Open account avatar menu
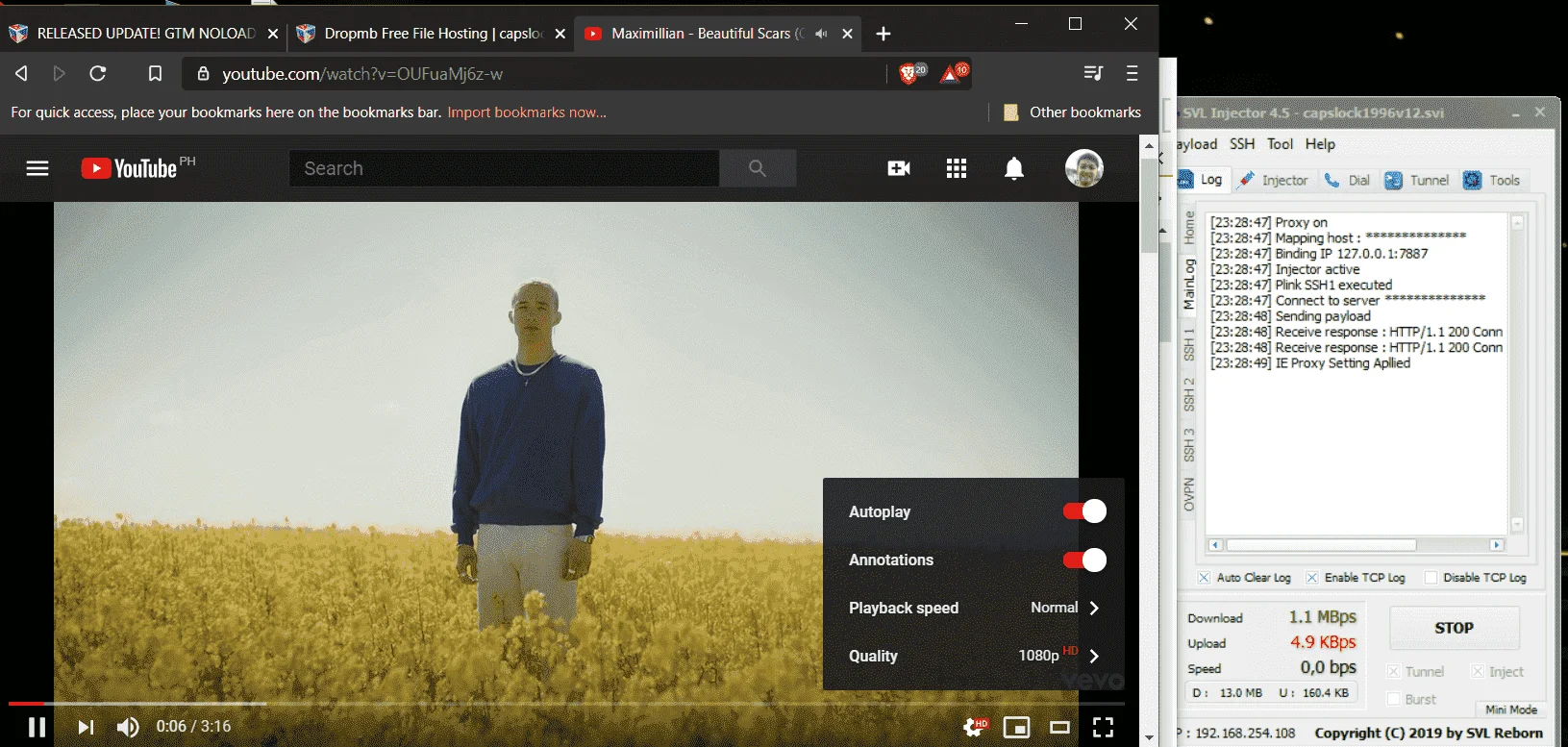This screenshot has height=747, width=1568. pos(1084,168)
